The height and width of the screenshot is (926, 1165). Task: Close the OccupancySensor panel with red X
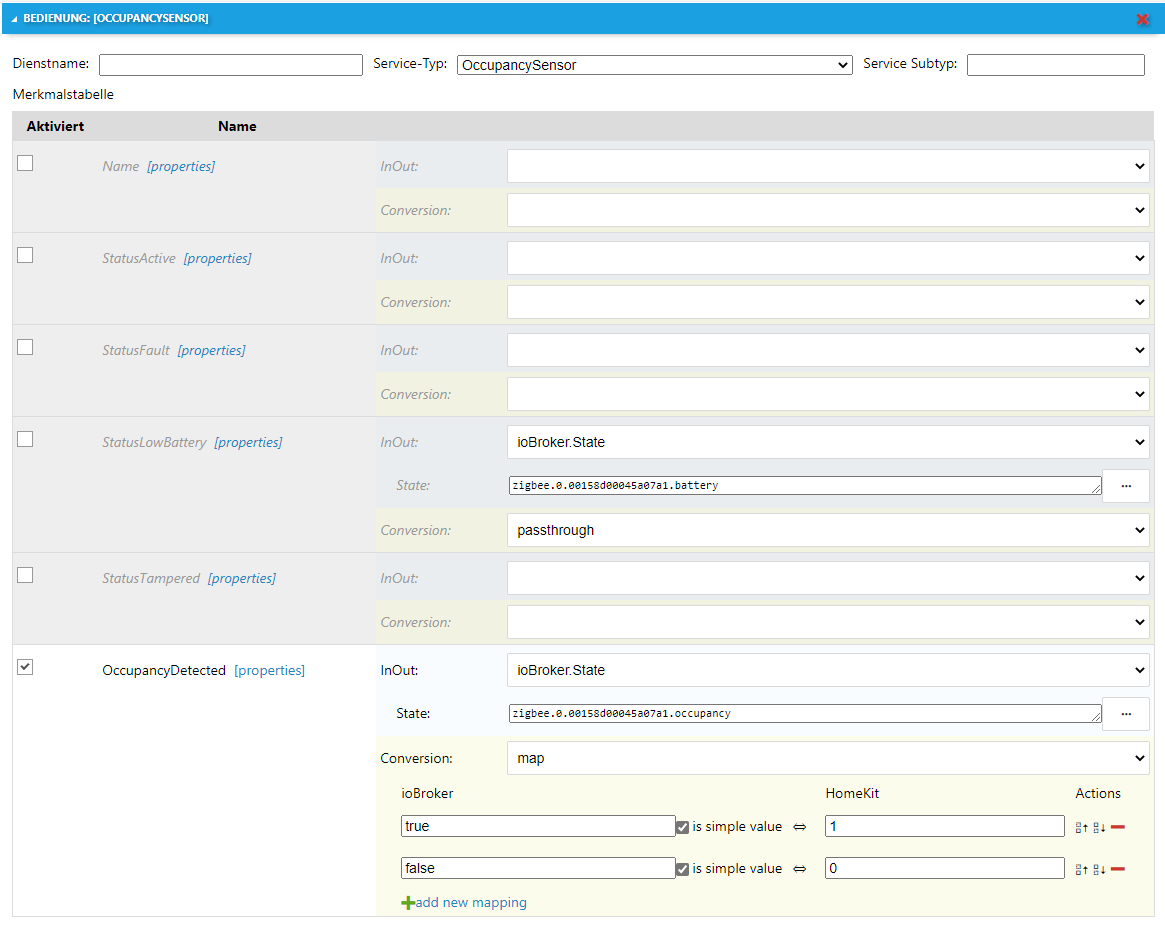(1143, 19)
